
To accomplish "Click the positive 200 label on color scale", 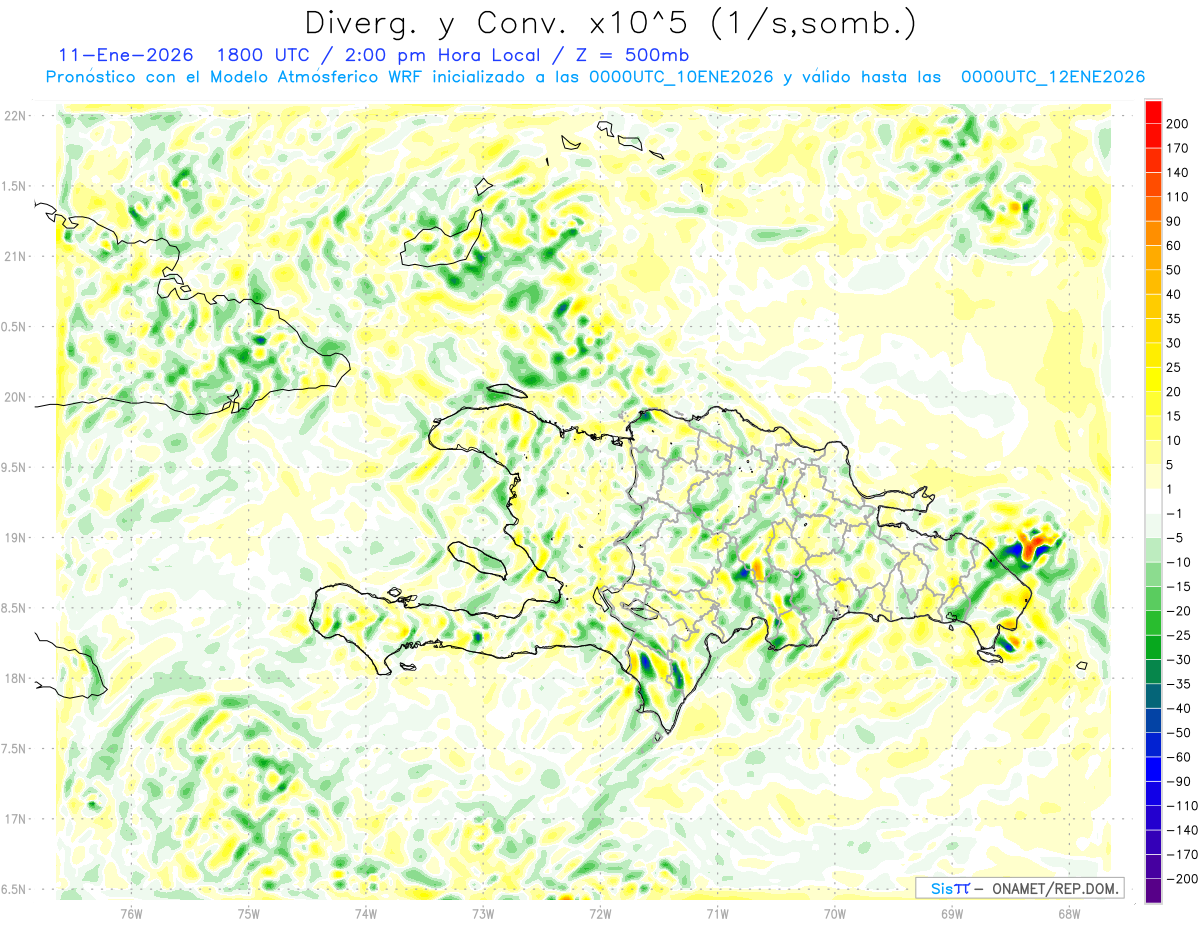I will pyautogui.click(x=1179, y=124).
